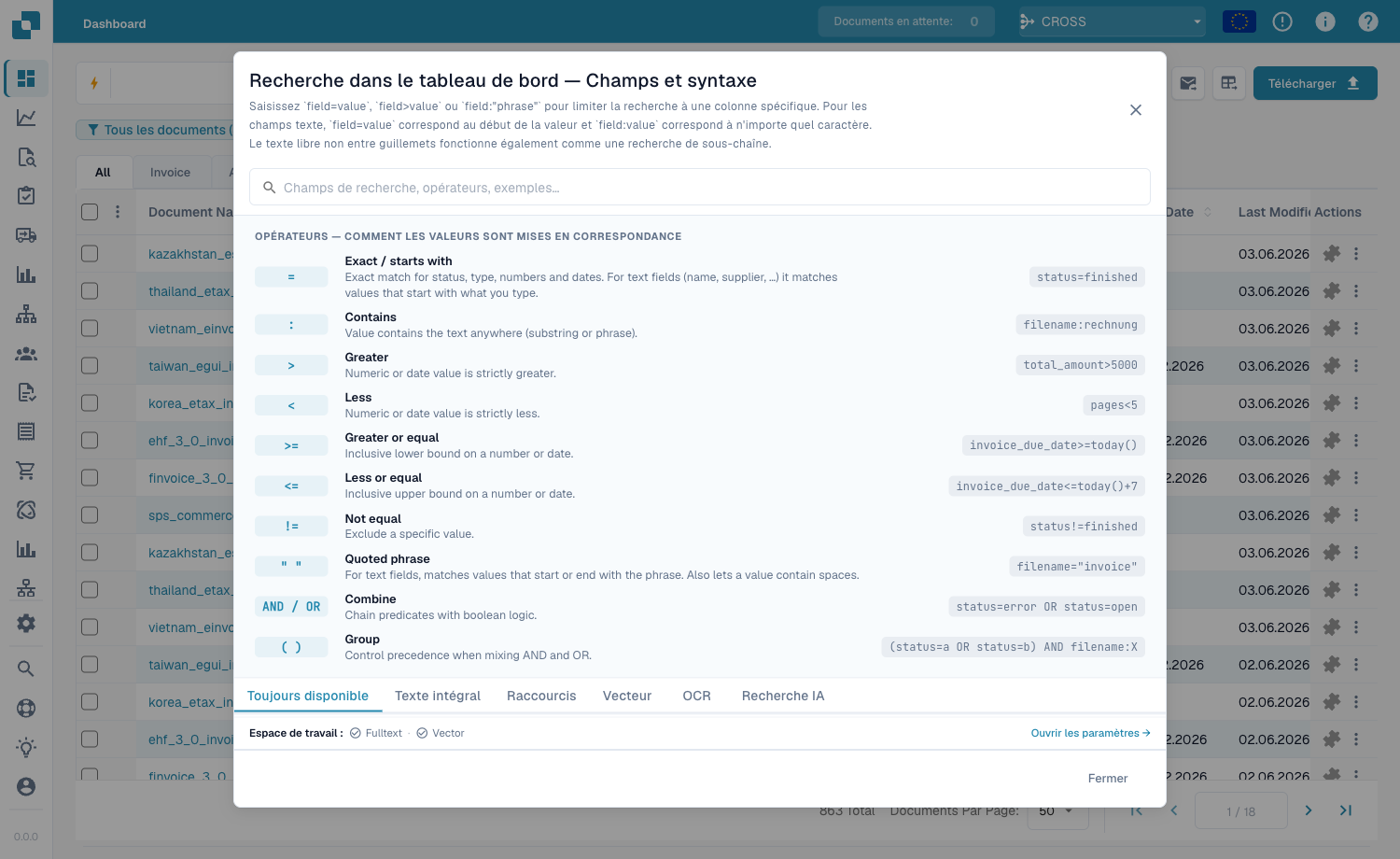Open the user account icon in sidebar
This screenshot has width=1400, height=859.
[26, 786]
